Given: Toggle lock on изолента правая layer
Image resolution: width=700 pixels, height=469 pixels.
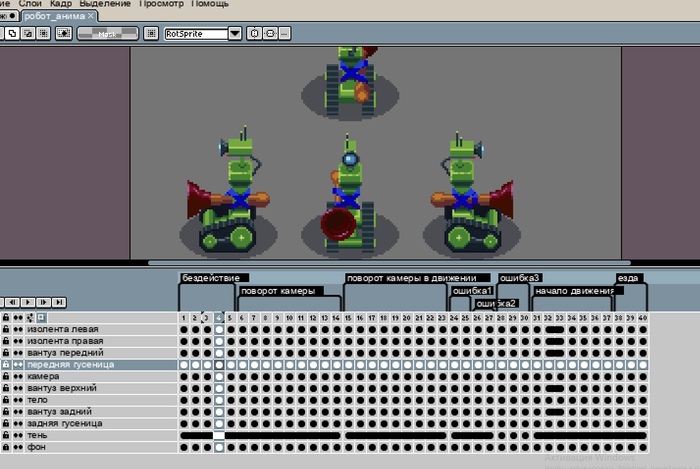Looking at the screenshot, I should [x=6, y=341].
